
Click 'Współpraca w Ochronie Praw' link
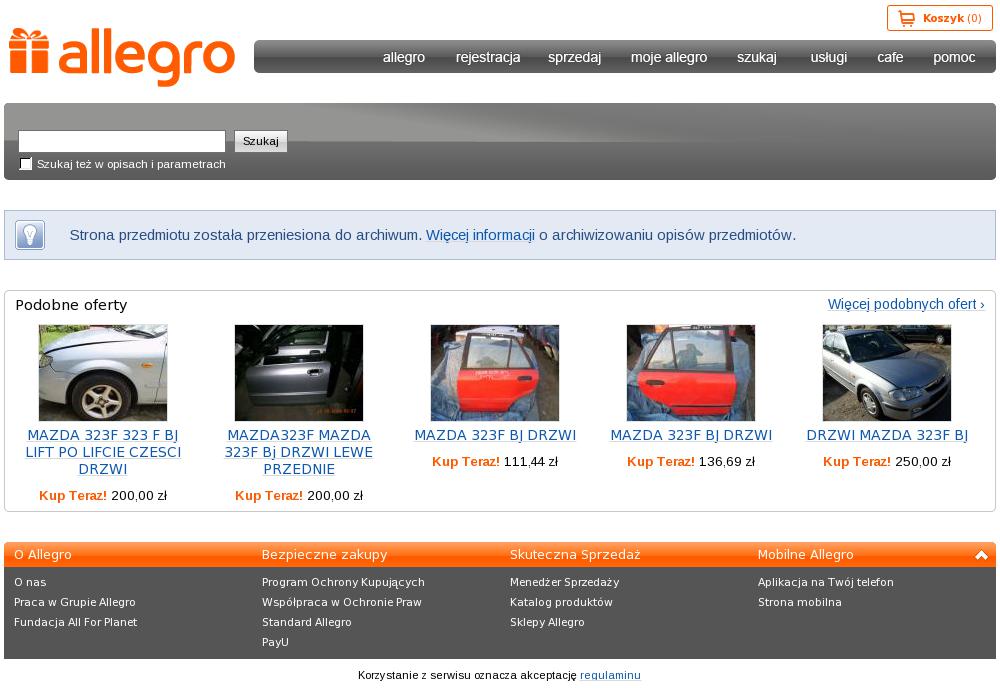pyautogui.click(x=342, y=602)
